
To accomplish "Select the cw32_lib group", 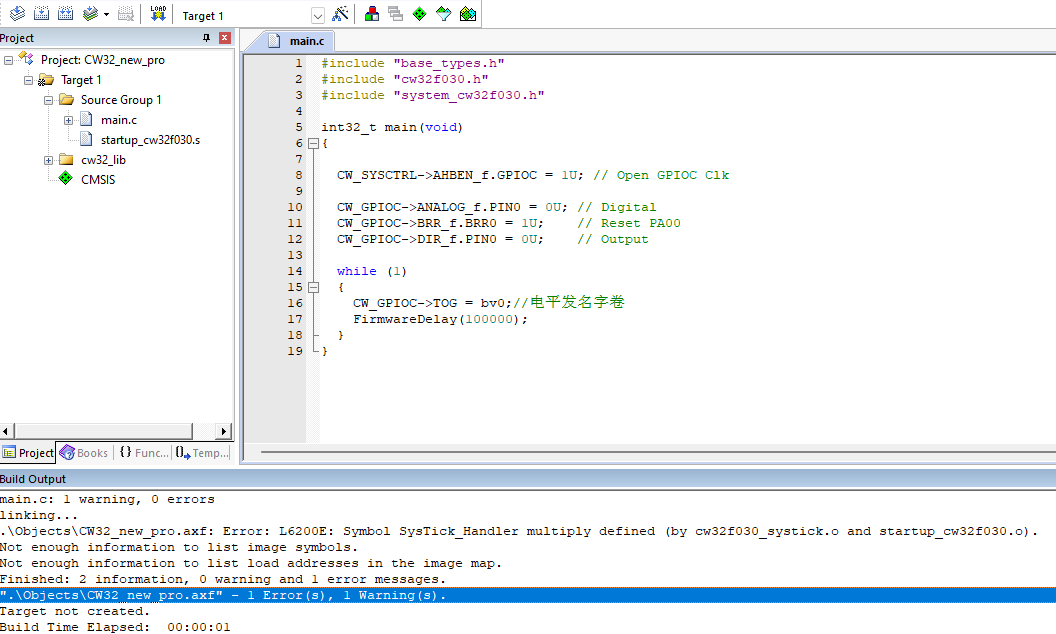I will tap(103, 160).
